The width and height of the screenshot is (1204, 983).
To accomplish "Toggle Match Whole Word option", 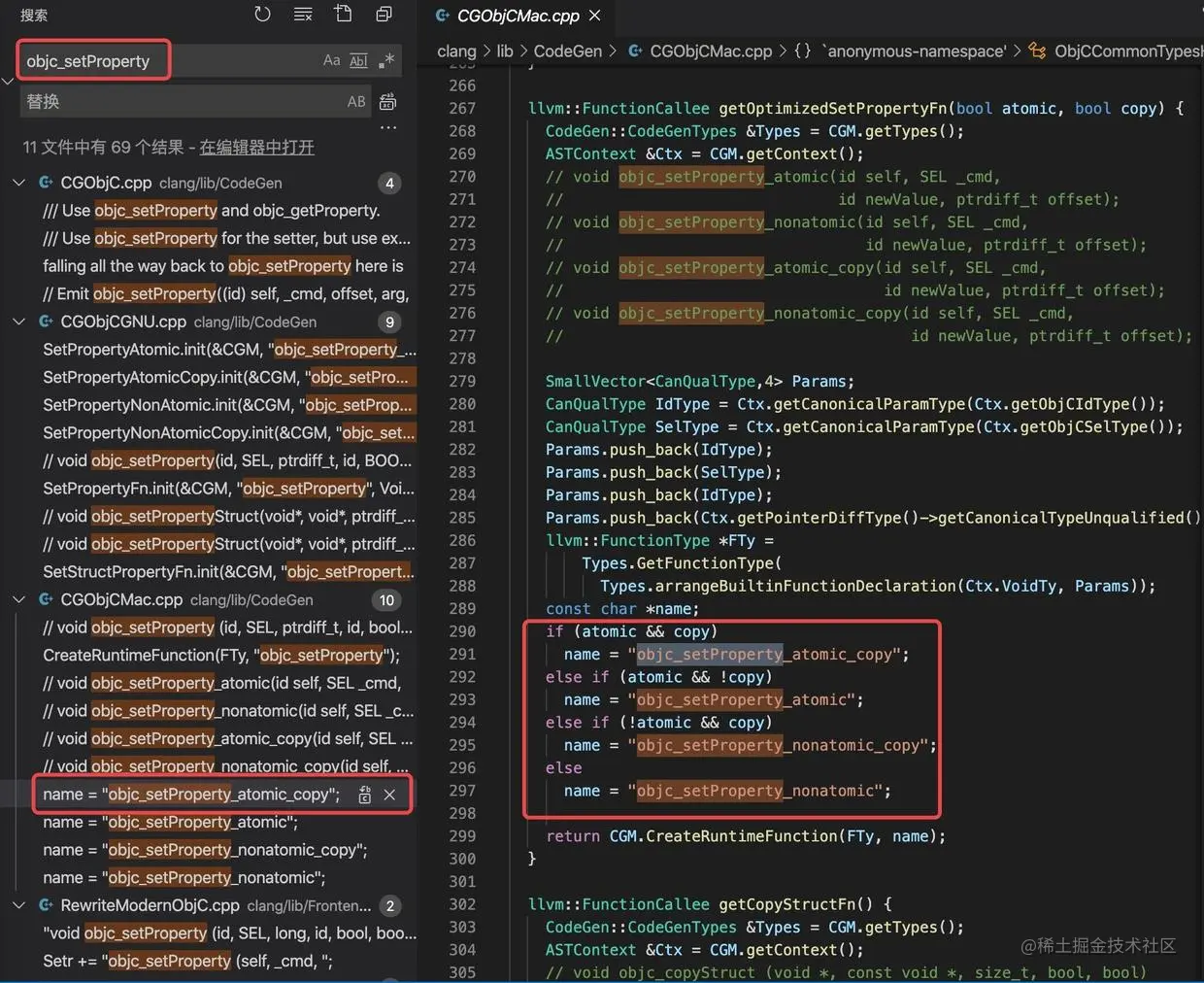I will point(358,60).
